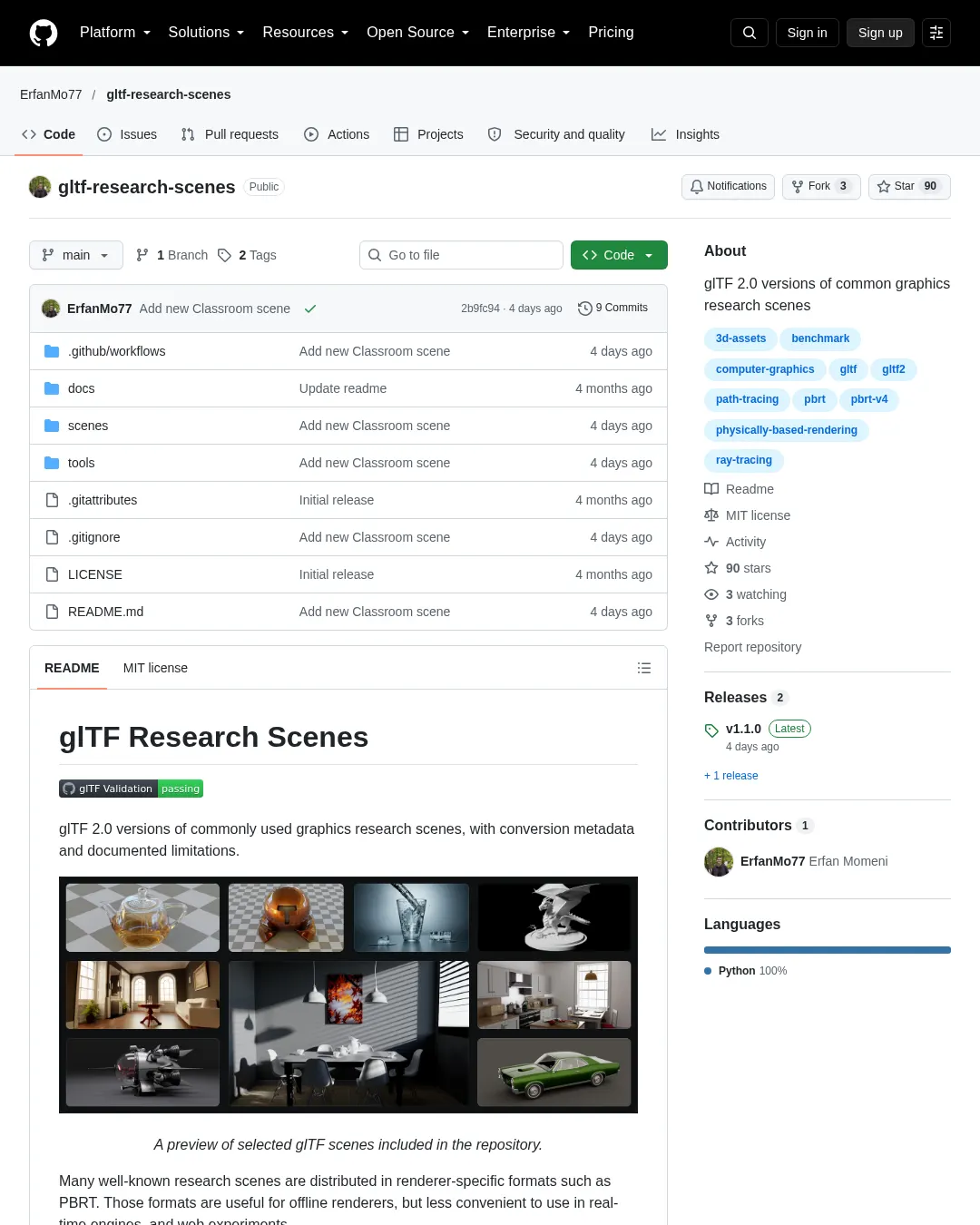Viewport: 980px width, 1225px height.
Task: Click the Notifications button
Action: click(728, 186)
